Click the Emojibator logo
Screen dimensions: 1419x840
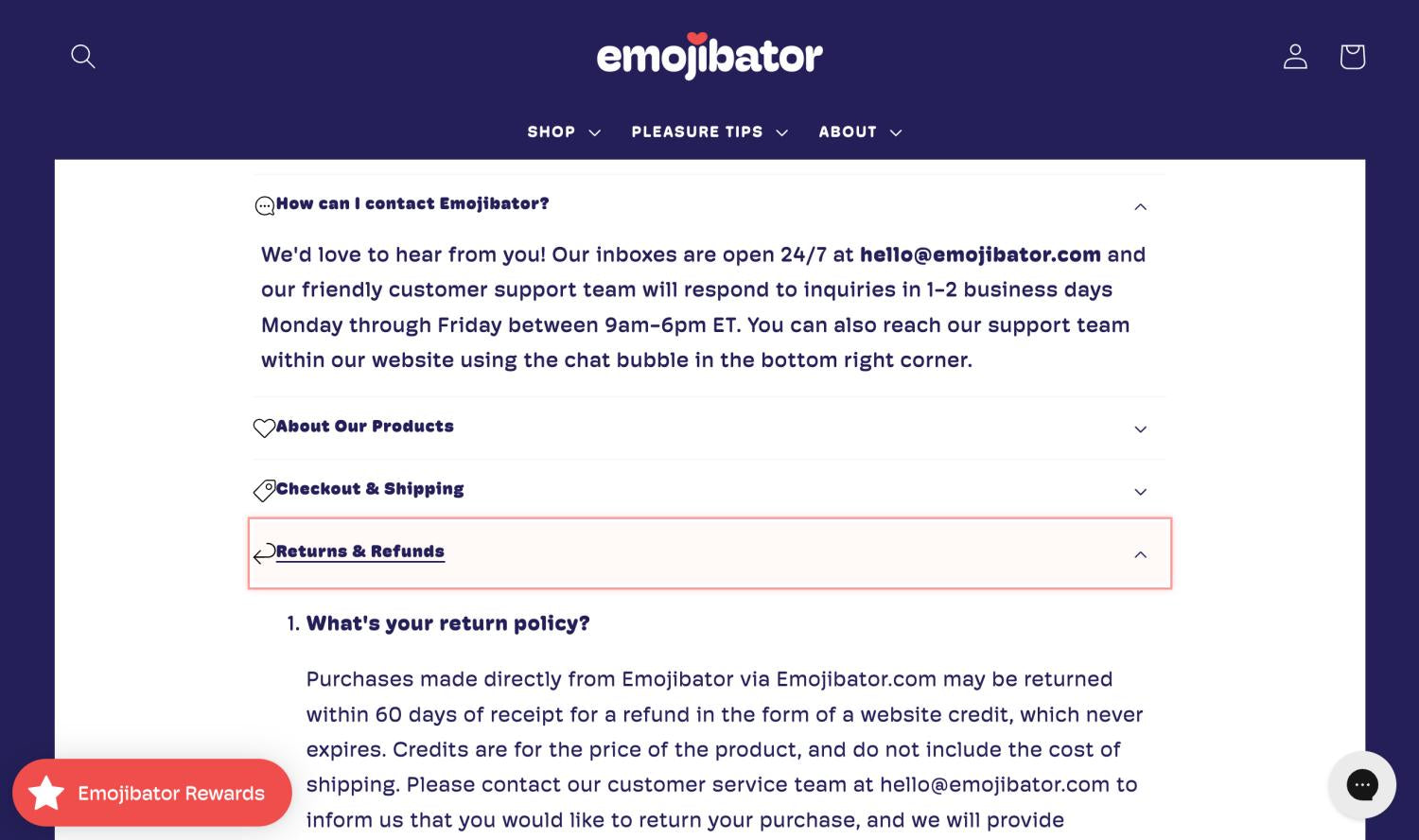click(709, 56)
